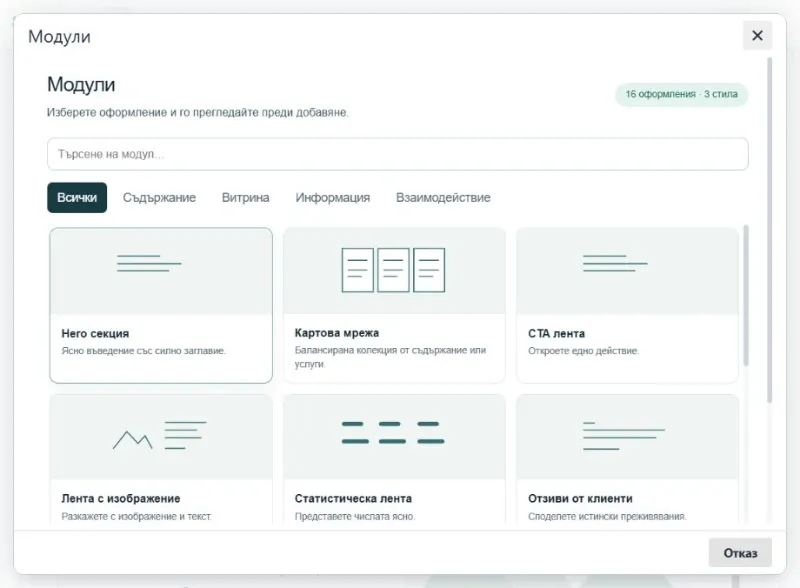Select the Всички filter tab
800x588 pixels.
(x=77, y=198)
